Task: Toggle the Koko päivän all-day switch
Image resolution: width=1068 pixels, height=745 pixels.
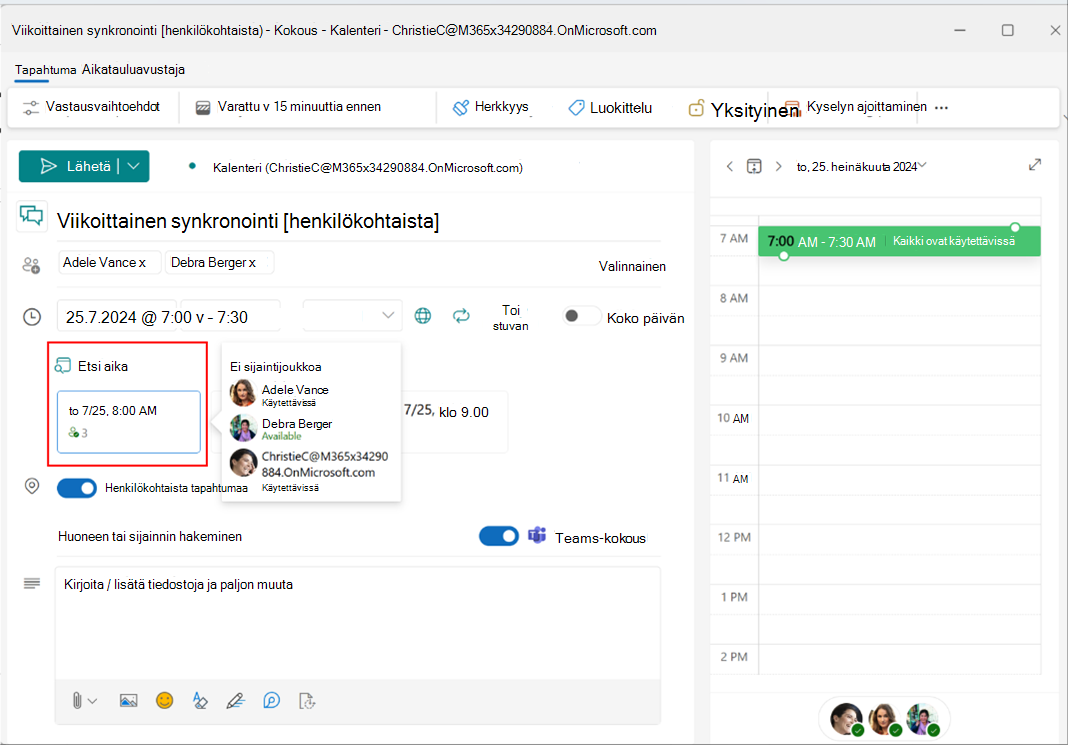Action: pos(581,316)
